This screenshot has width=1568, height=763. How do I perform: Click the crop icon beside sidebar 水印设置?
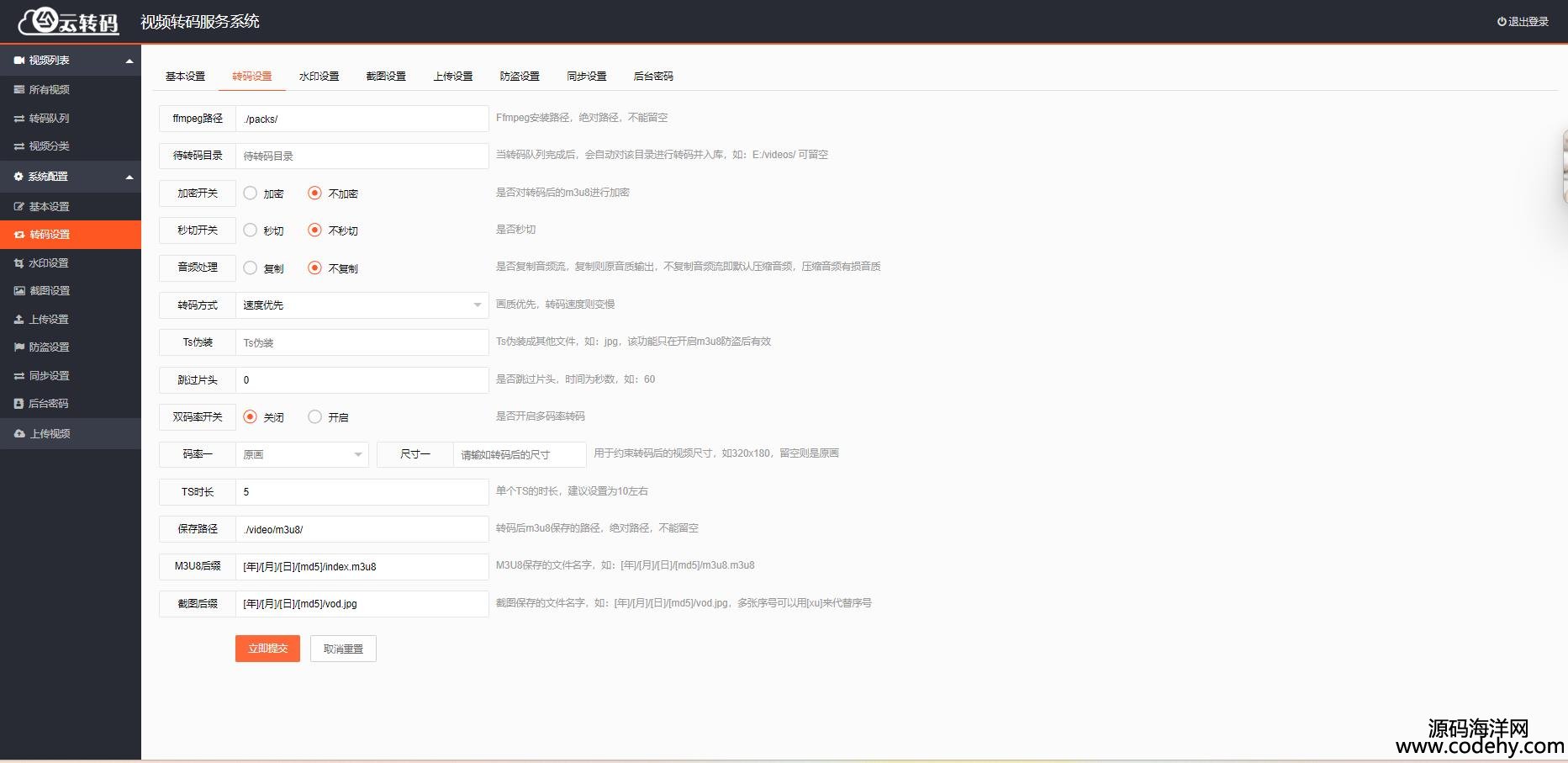tap(18, 263)
